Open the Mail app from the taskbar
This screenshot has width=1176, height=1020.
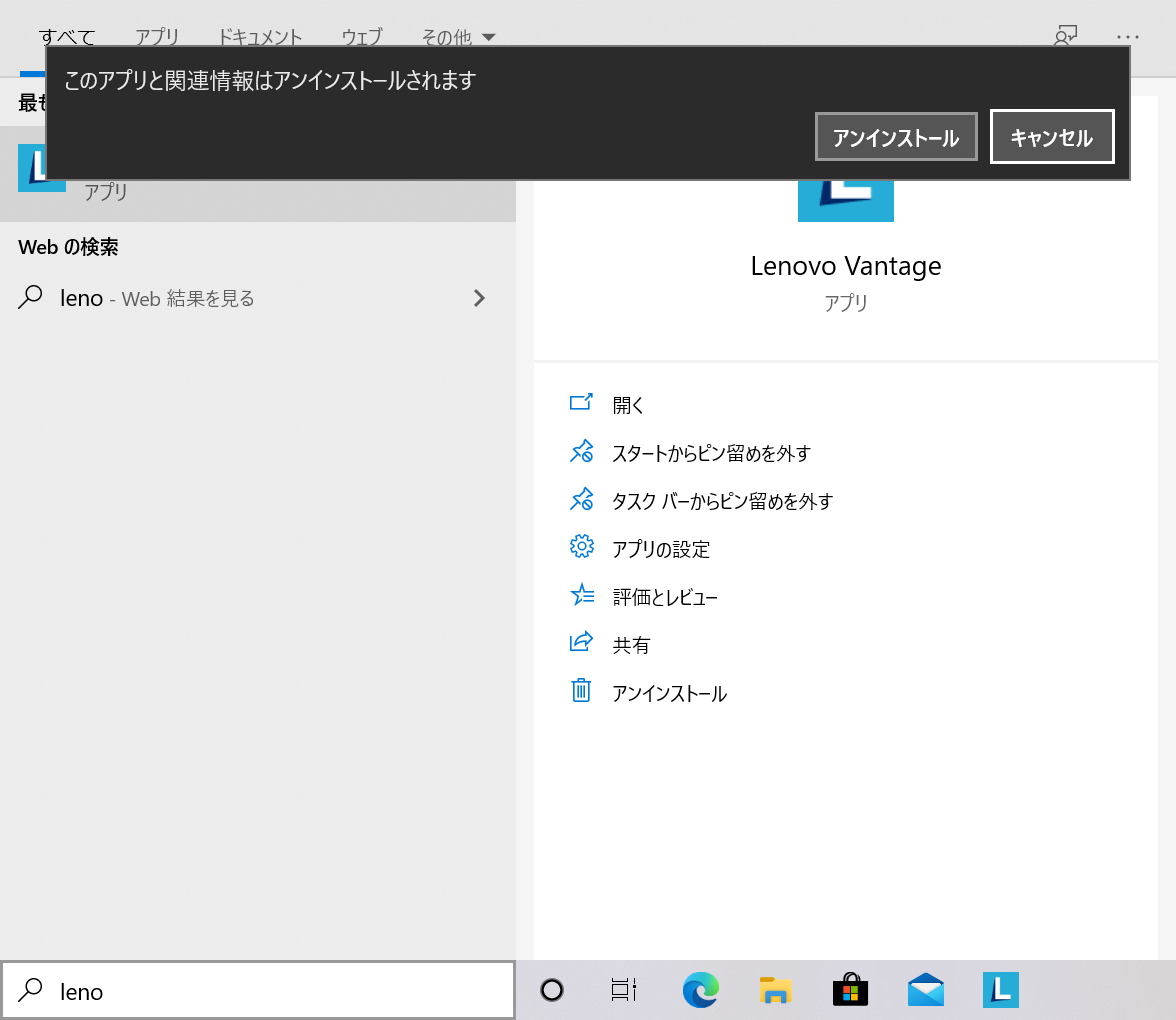(925, 990)
